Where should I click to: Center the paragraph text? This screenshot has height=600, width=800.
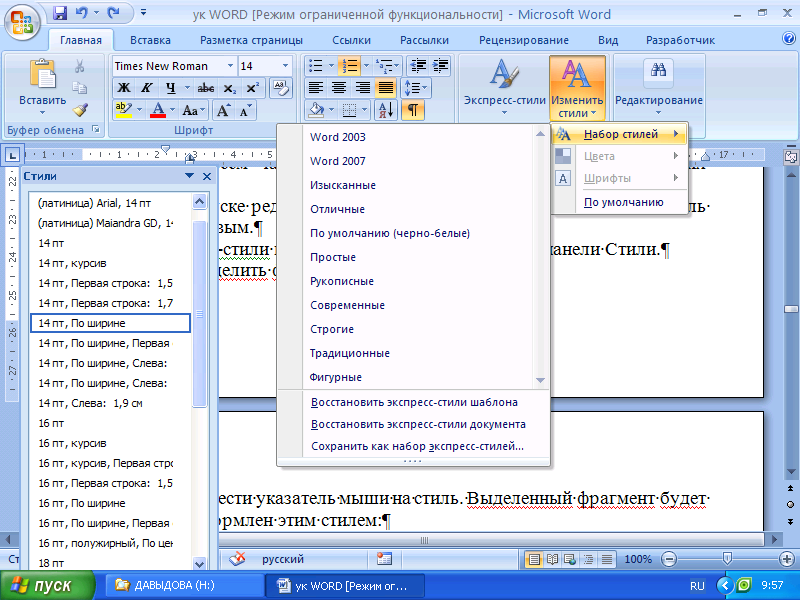click(339, 88)
